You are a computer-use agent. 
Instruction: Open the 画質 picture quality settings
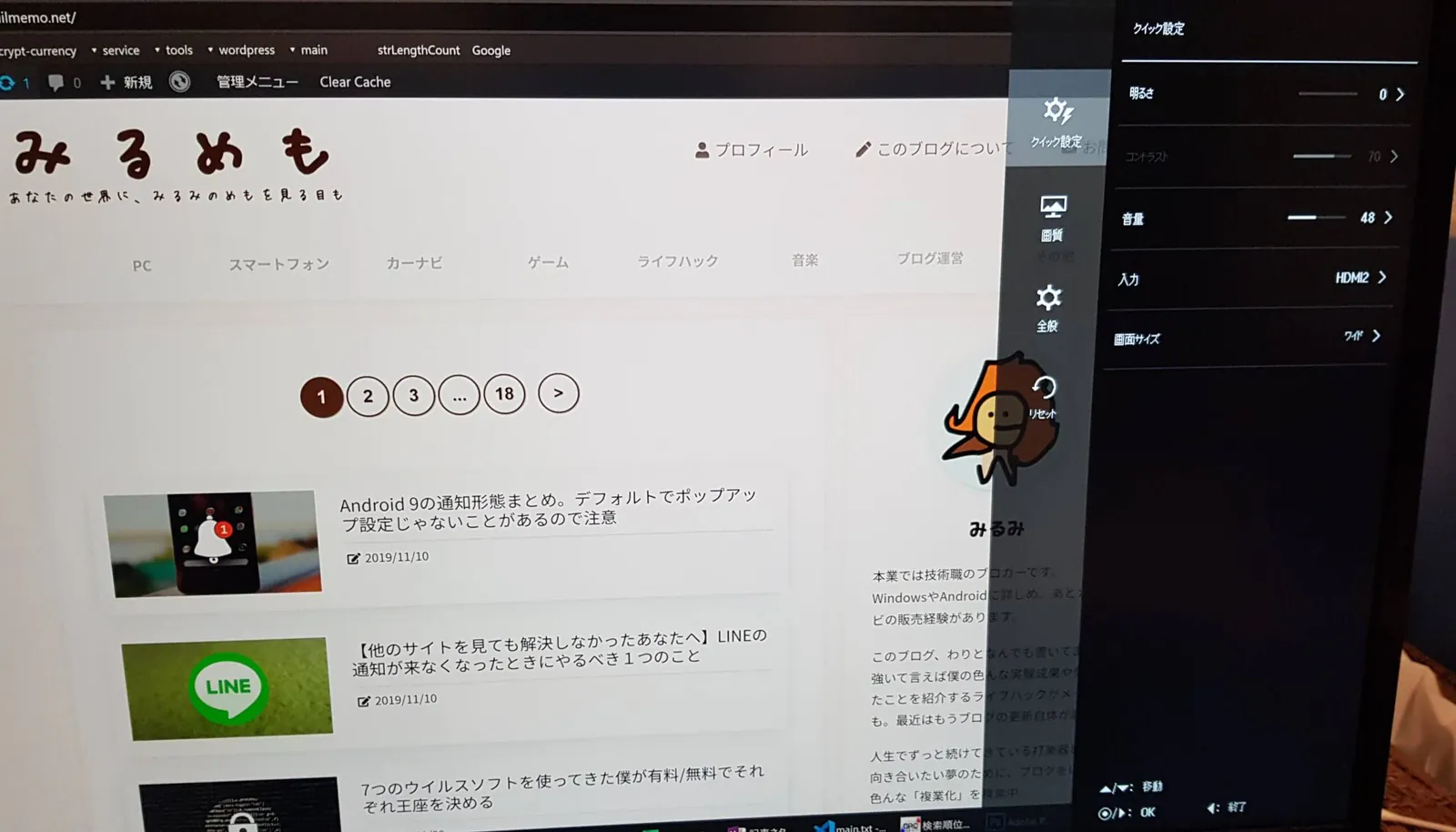pos(1053,218)
